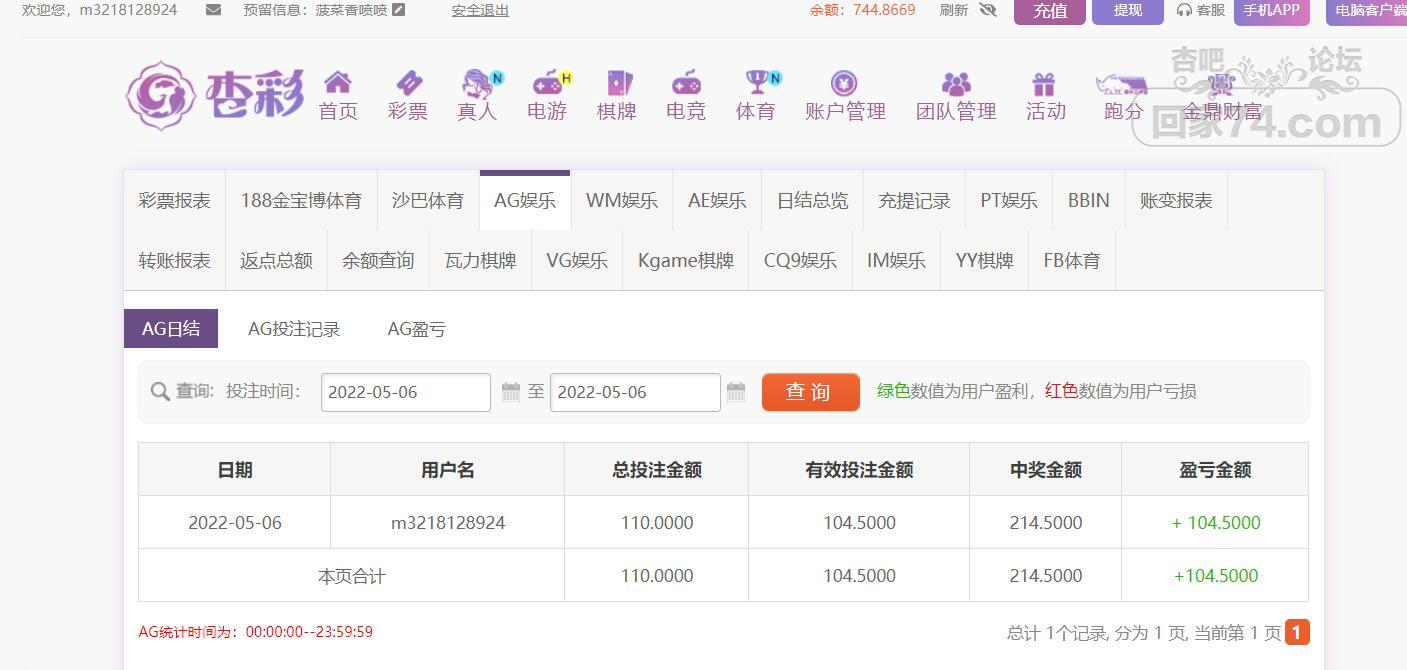Click the 本页合计 total row label

click(351, 576)
